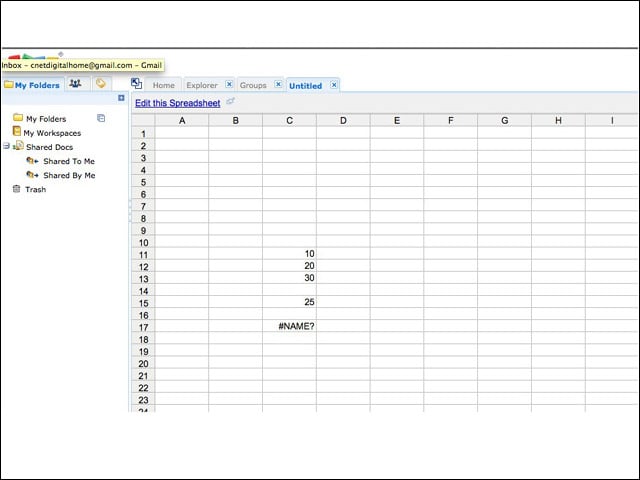
Task: Click the cell containing 10
Action: [x=289, y=254]
